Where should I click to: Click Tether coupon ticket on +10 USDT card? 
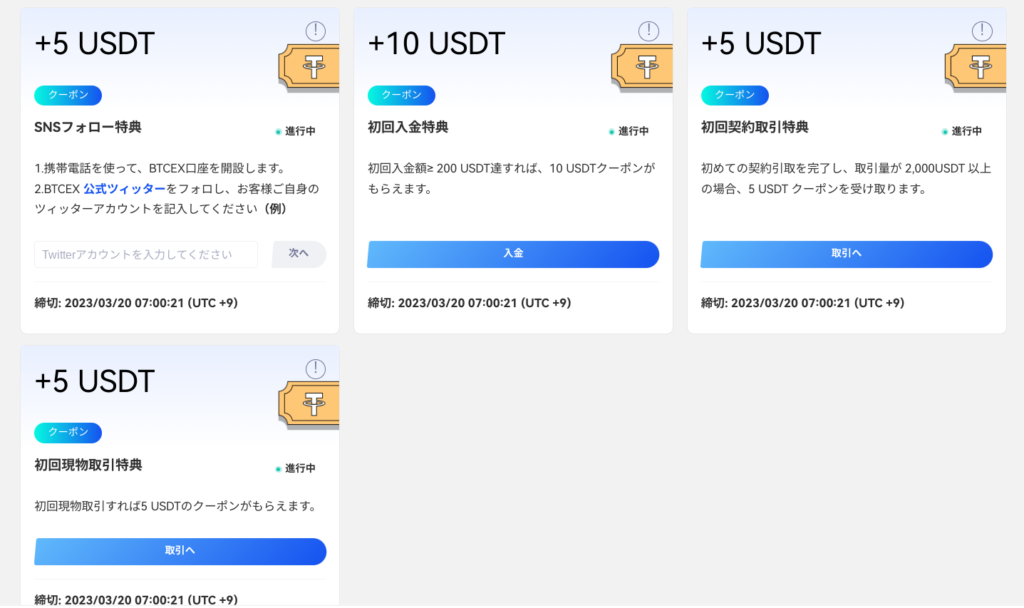(642, 68)
